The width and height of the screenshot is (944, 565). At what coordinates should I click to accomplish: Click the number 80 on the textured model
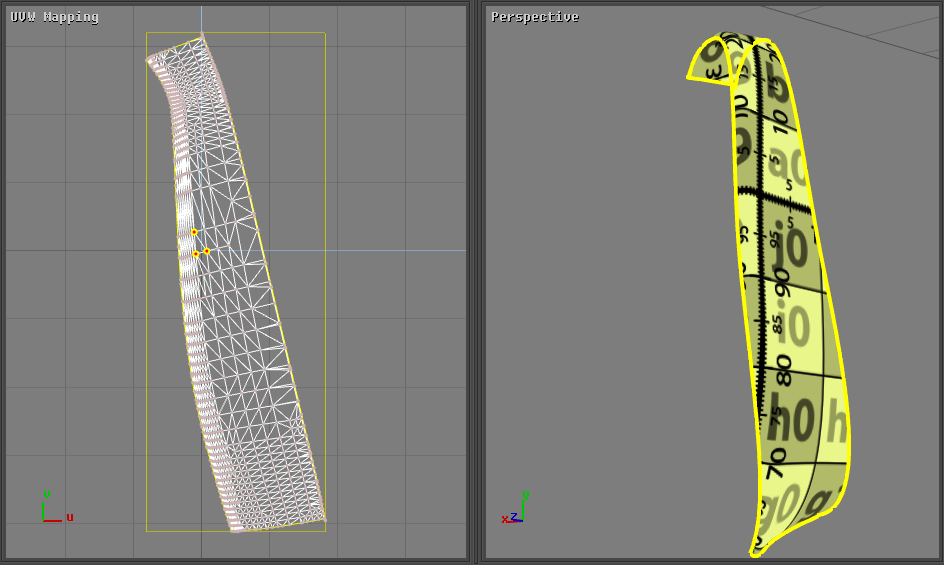783,369
